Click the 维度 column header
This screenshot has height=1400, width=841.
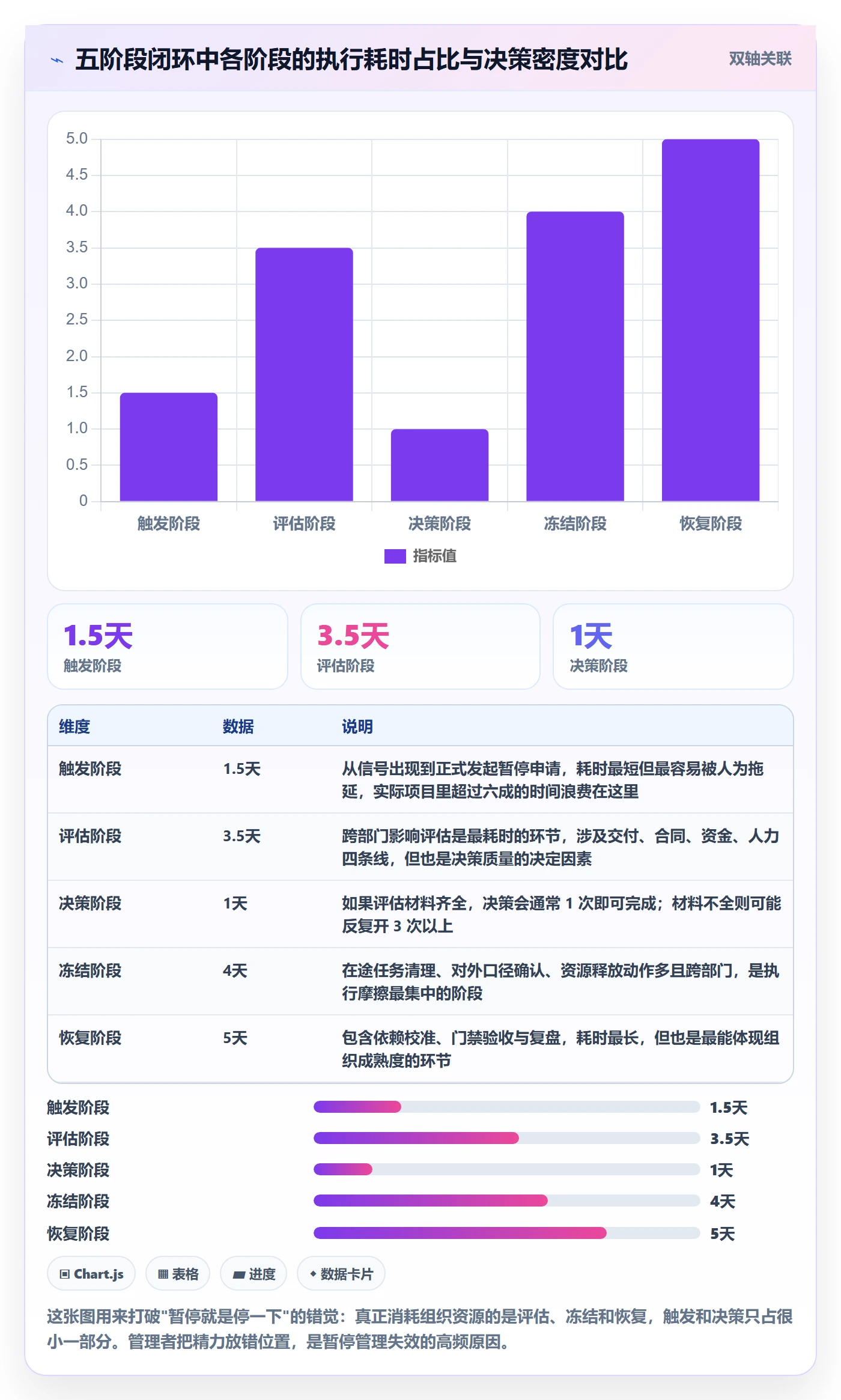[74, 726]
